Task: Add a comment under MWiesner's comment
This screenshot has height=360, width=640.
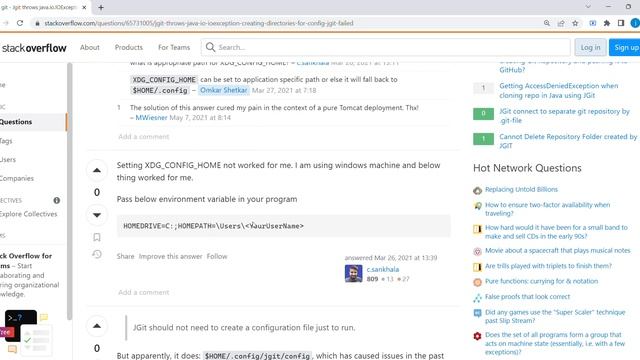Action: (x=144, y=136)
